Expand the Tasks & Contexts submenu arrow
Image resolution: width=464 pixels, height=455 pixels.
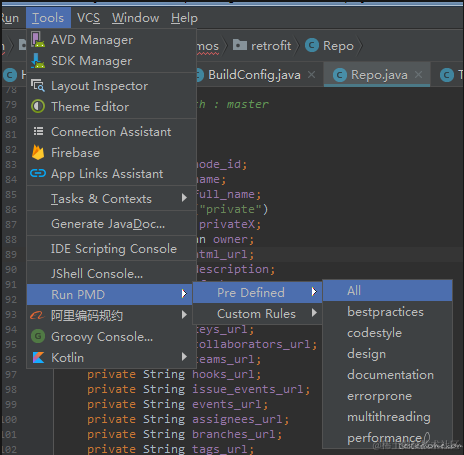(184, 198)
